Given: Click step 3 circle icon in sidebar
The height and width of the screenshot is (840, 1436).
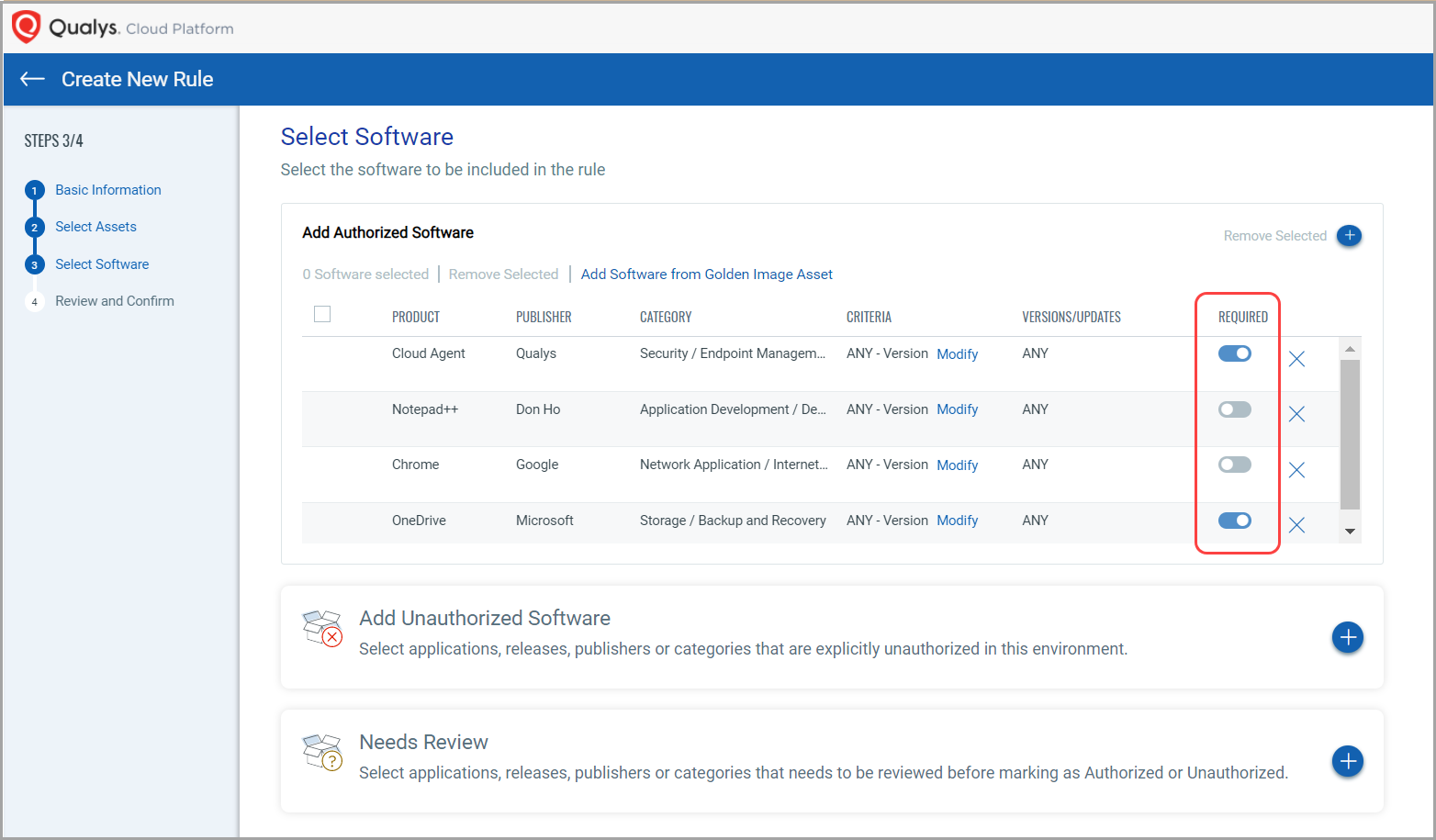Looking at the screenshot, I should tap(35, 265).
